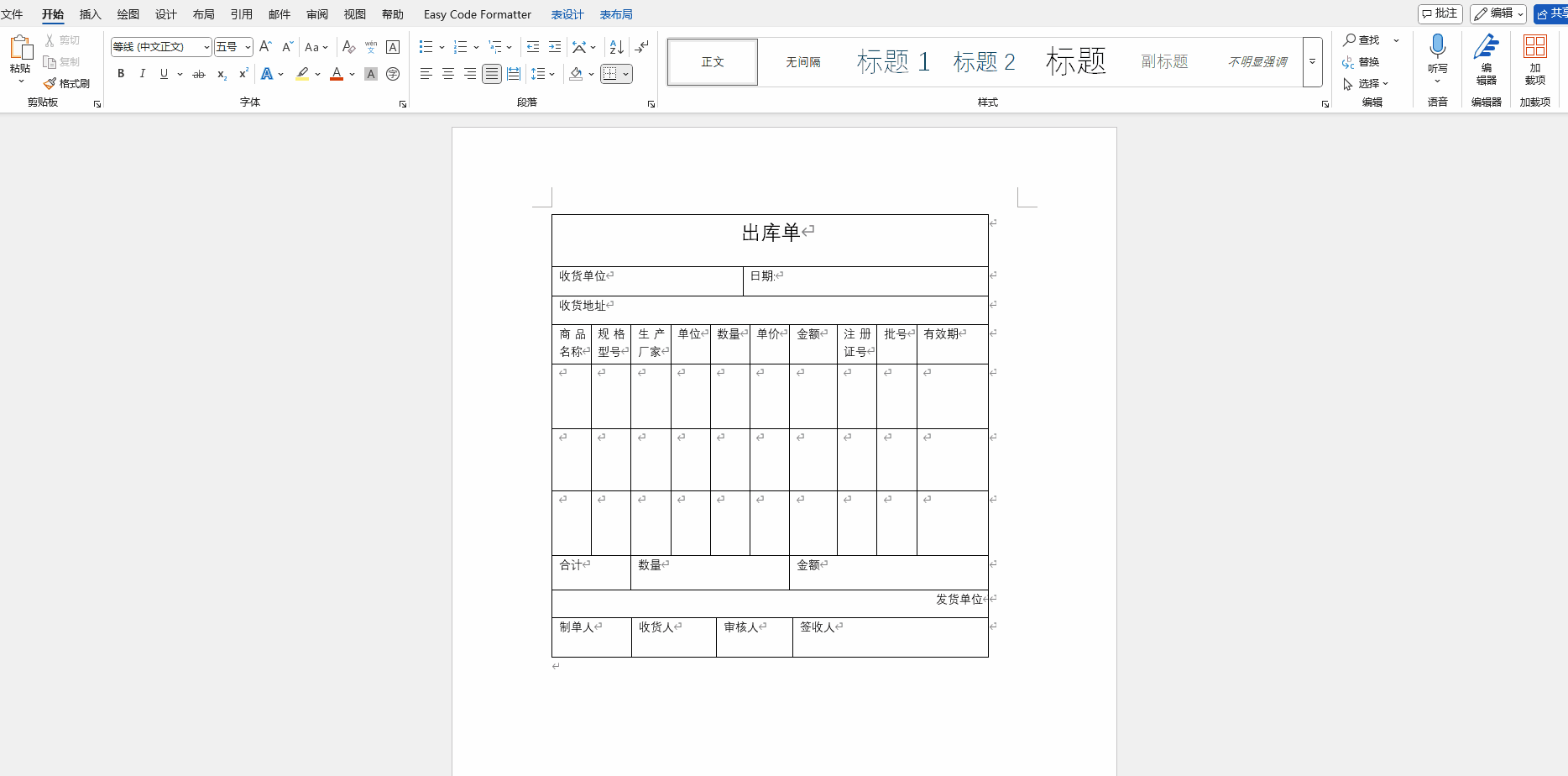Click the sort A-Z icon
The width and height of the screenshot is (1568, 776).
616,47
